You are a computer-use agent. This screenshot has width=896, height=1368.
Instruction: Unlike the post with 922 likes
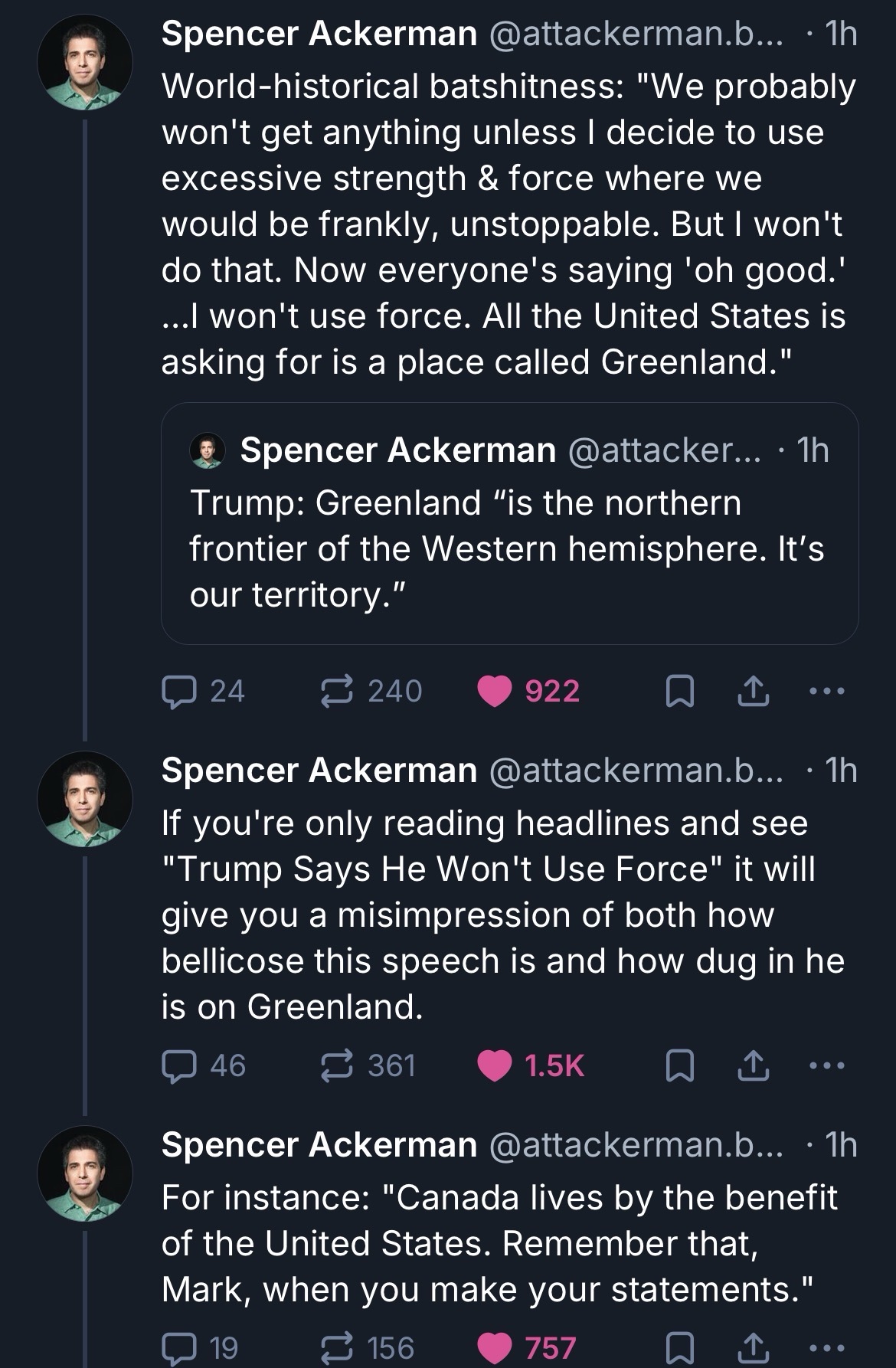[x=494, y=692]
